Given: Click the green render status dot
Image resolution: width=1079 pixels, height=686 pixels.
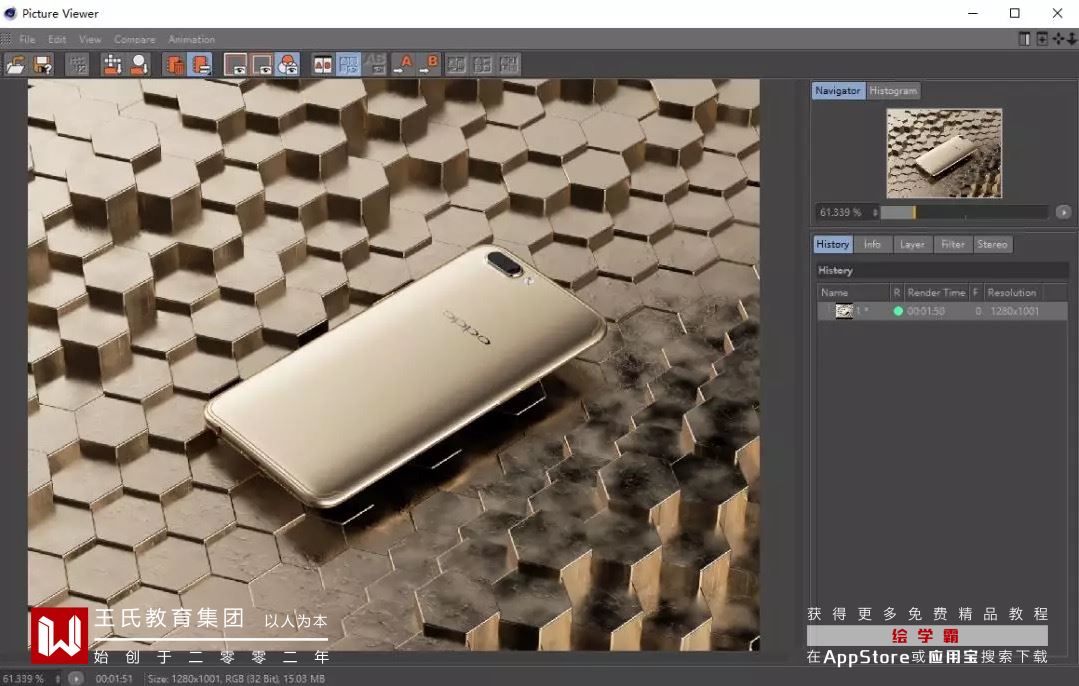Looking at the screenshot, I should [x=897, y=311].
